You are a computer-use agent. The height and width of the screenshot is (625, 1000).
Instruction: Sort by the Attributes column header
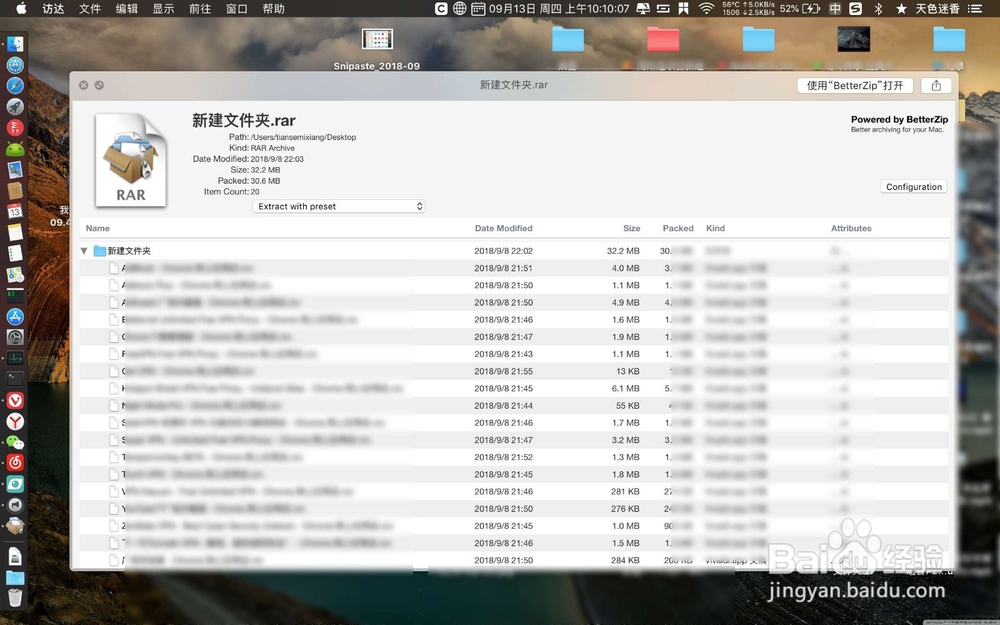pos(851,228)
